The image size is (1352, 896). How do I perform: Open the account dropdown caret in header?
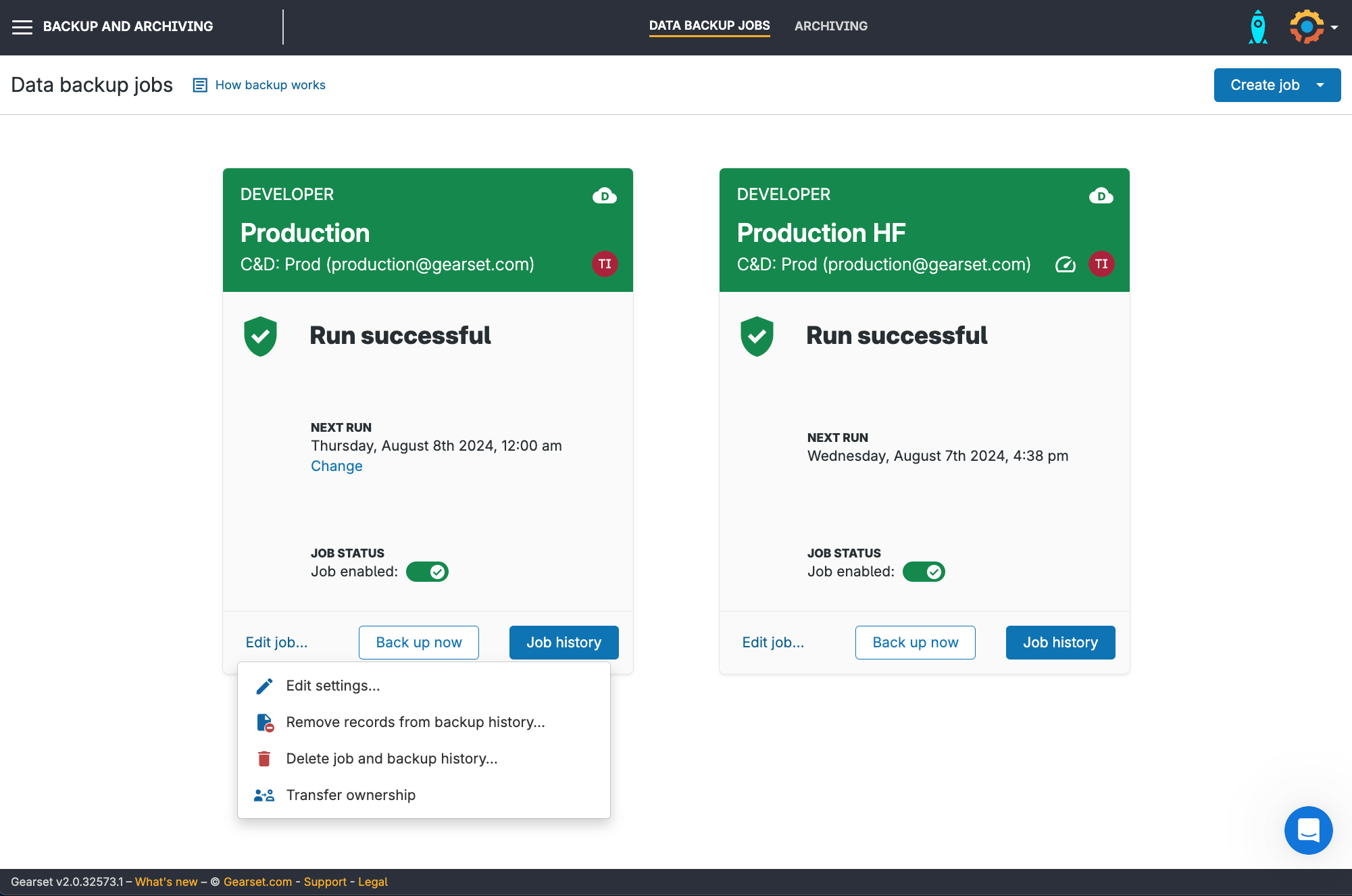coord(1334,28)
